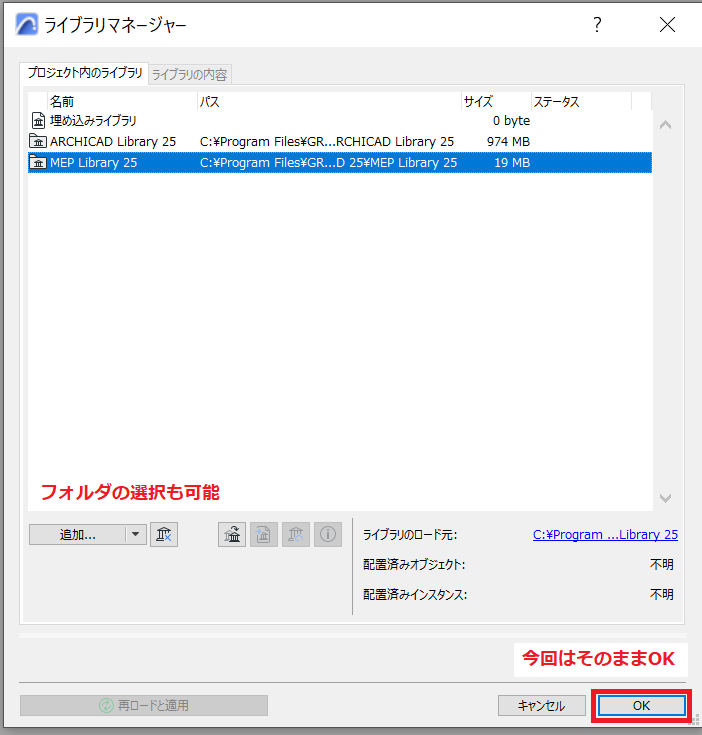Viewport: 702px width, 735px height.
Task: Click the scroll up arrow of library list
Action: point(665,125)
